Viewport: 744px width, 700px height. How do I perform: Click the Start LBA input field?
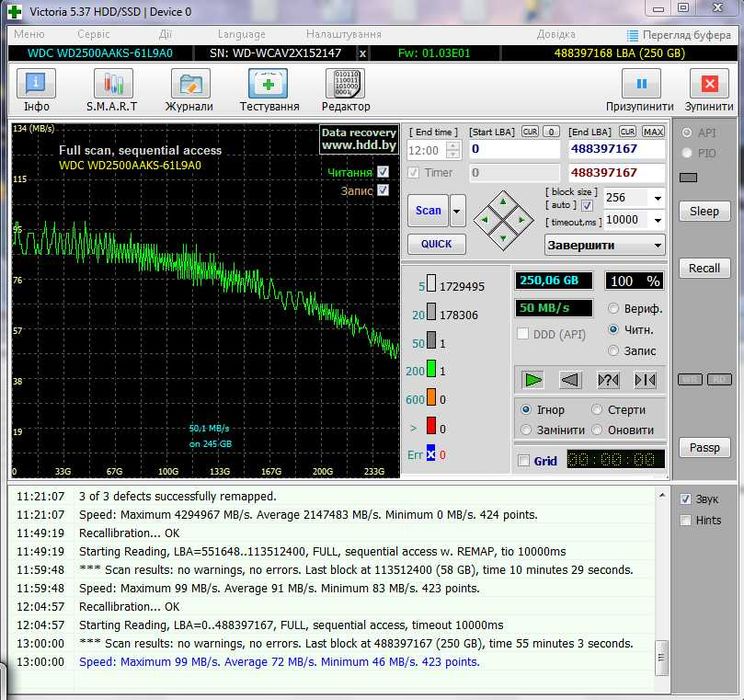pos(513,149)
